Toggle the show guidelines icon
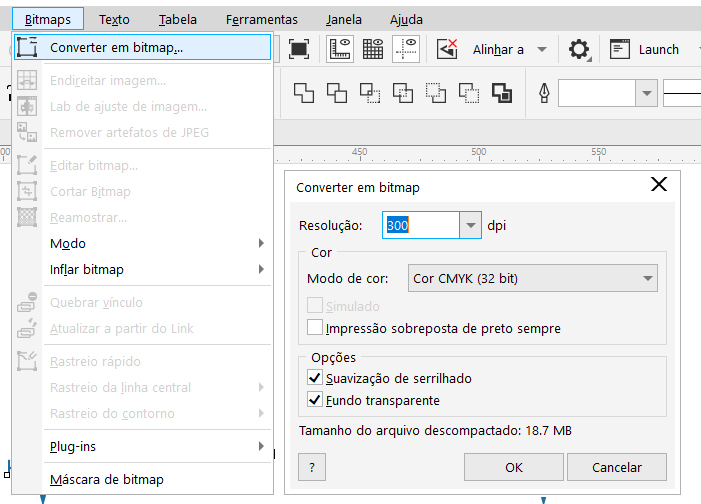 [406, 49]
